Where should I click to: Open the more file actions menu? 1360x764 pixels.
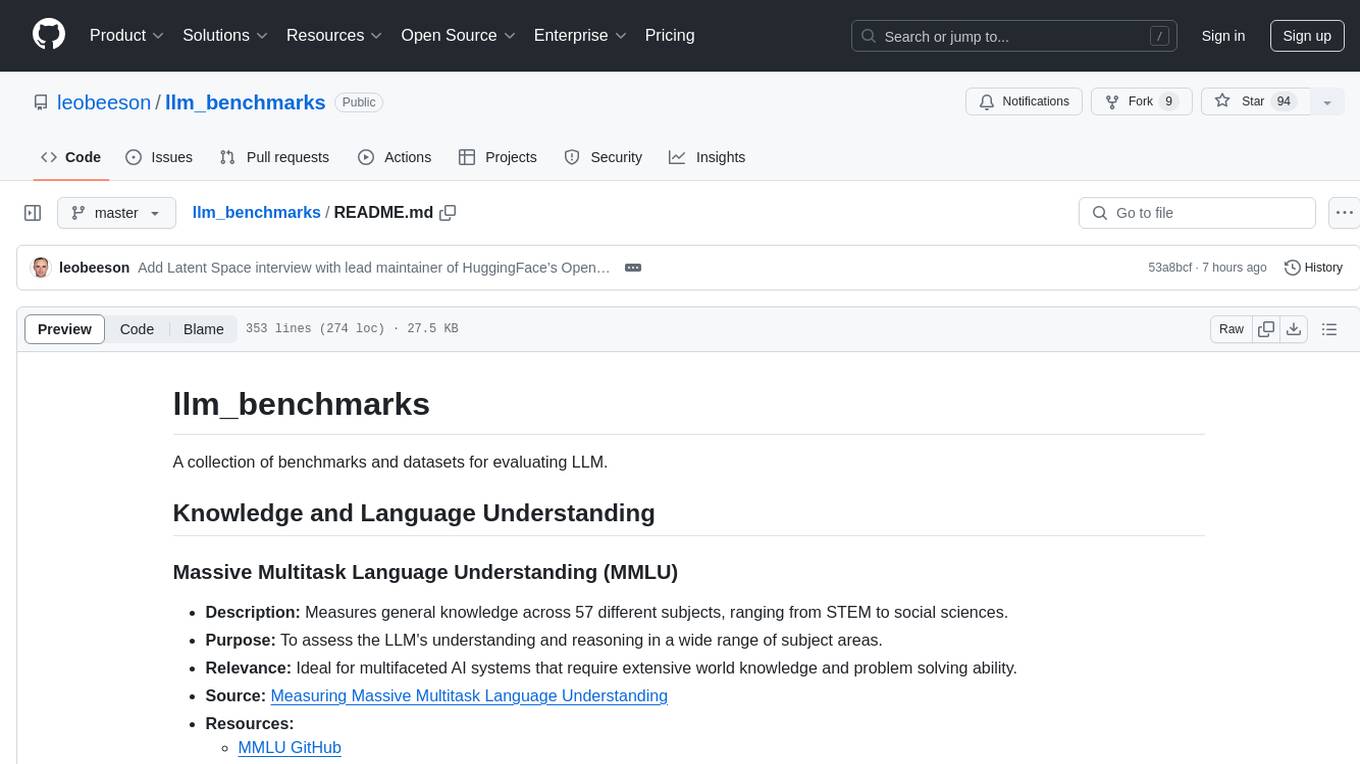coord(1344,213)
